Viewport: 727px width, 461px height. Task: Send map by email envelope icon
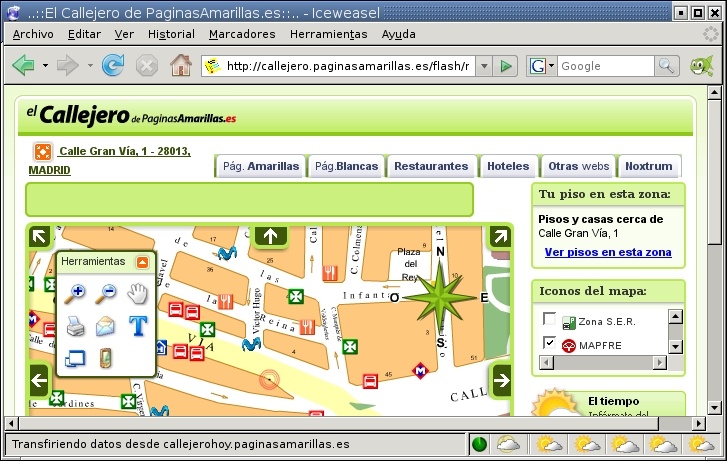106,325
